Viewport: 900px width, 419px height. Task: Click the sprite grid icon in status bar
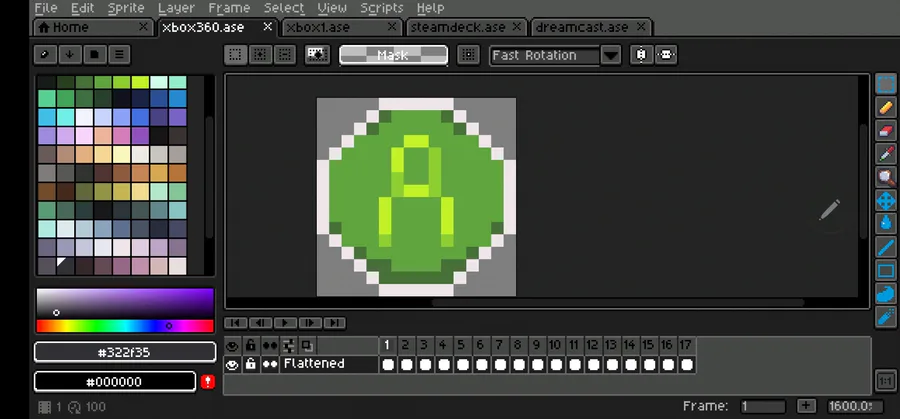click(x=44, y=407)
